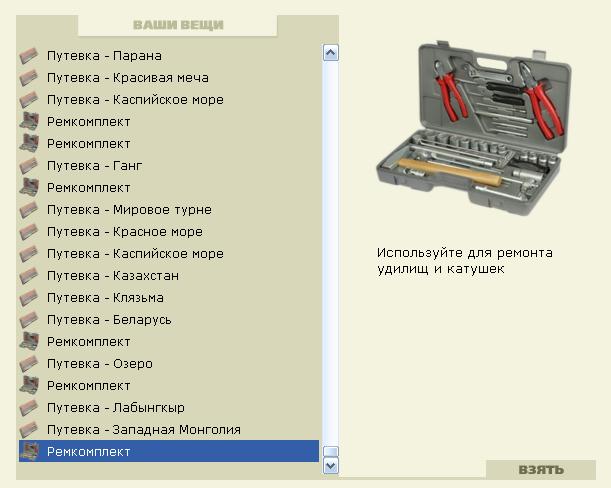This screenshot has width=611, height=488.
Task: Choose the ticket icon for Путевка - Лабынгкыр
Action: [x=29, y=408]
